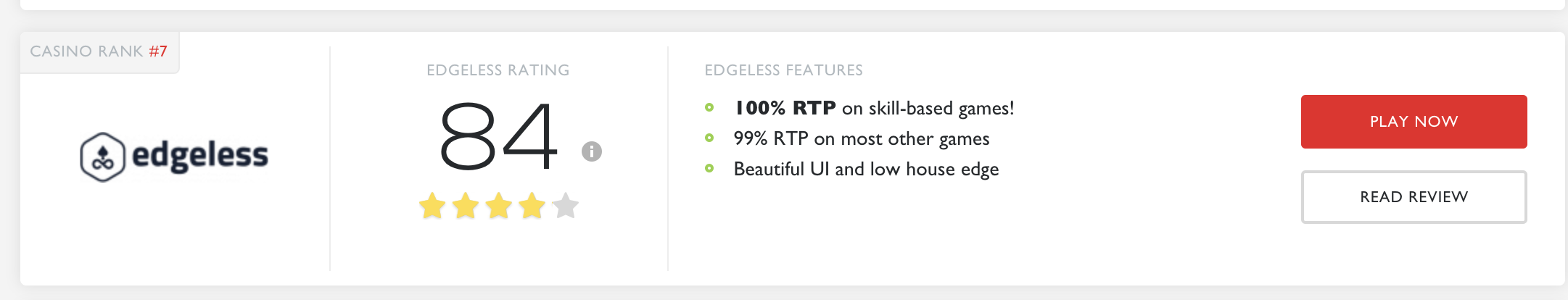Click the second yellow rating star

click(466, 206)
